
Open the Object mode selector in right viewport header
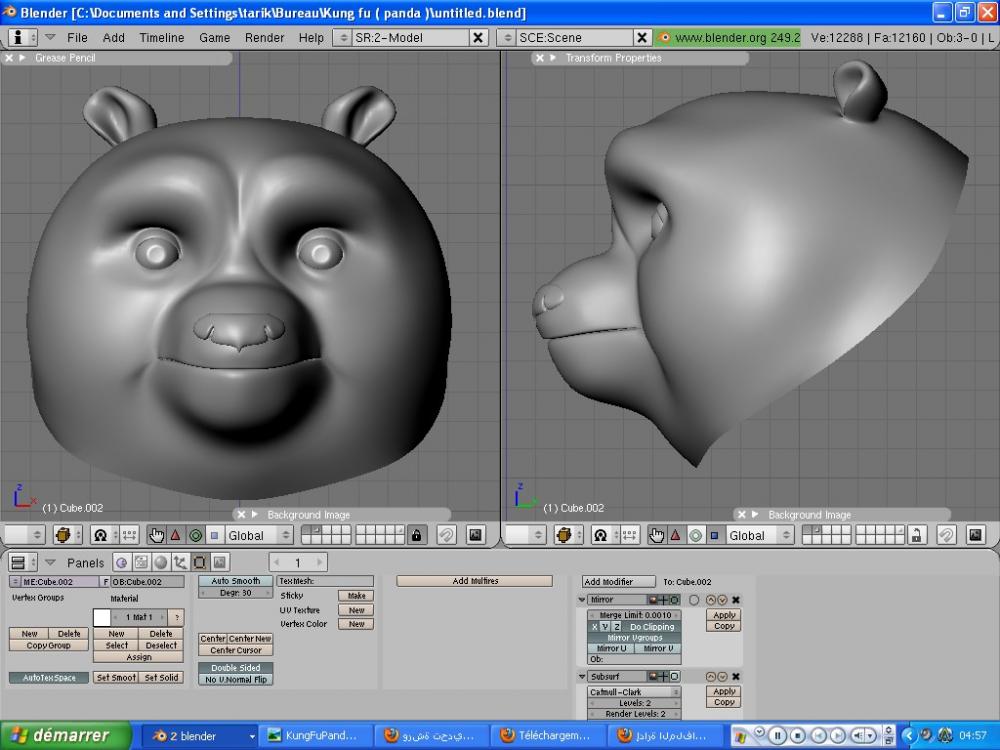tap(567, 534)
